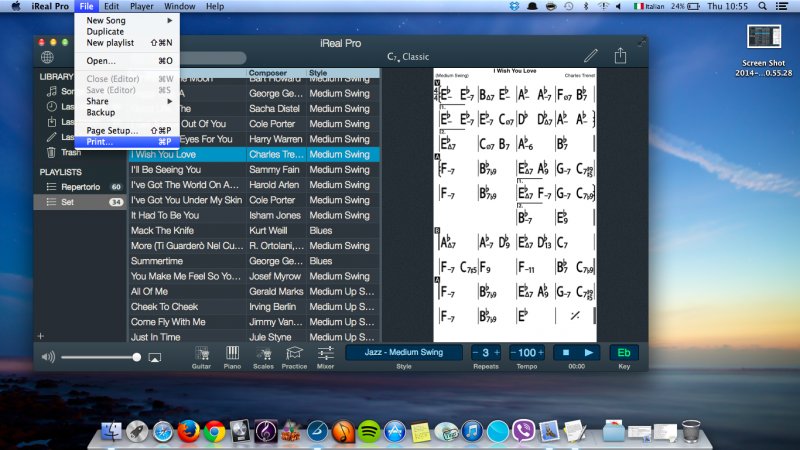800x450 pixels.
Task: Click the pencil edit song icon
Action: tap(591, 56)
